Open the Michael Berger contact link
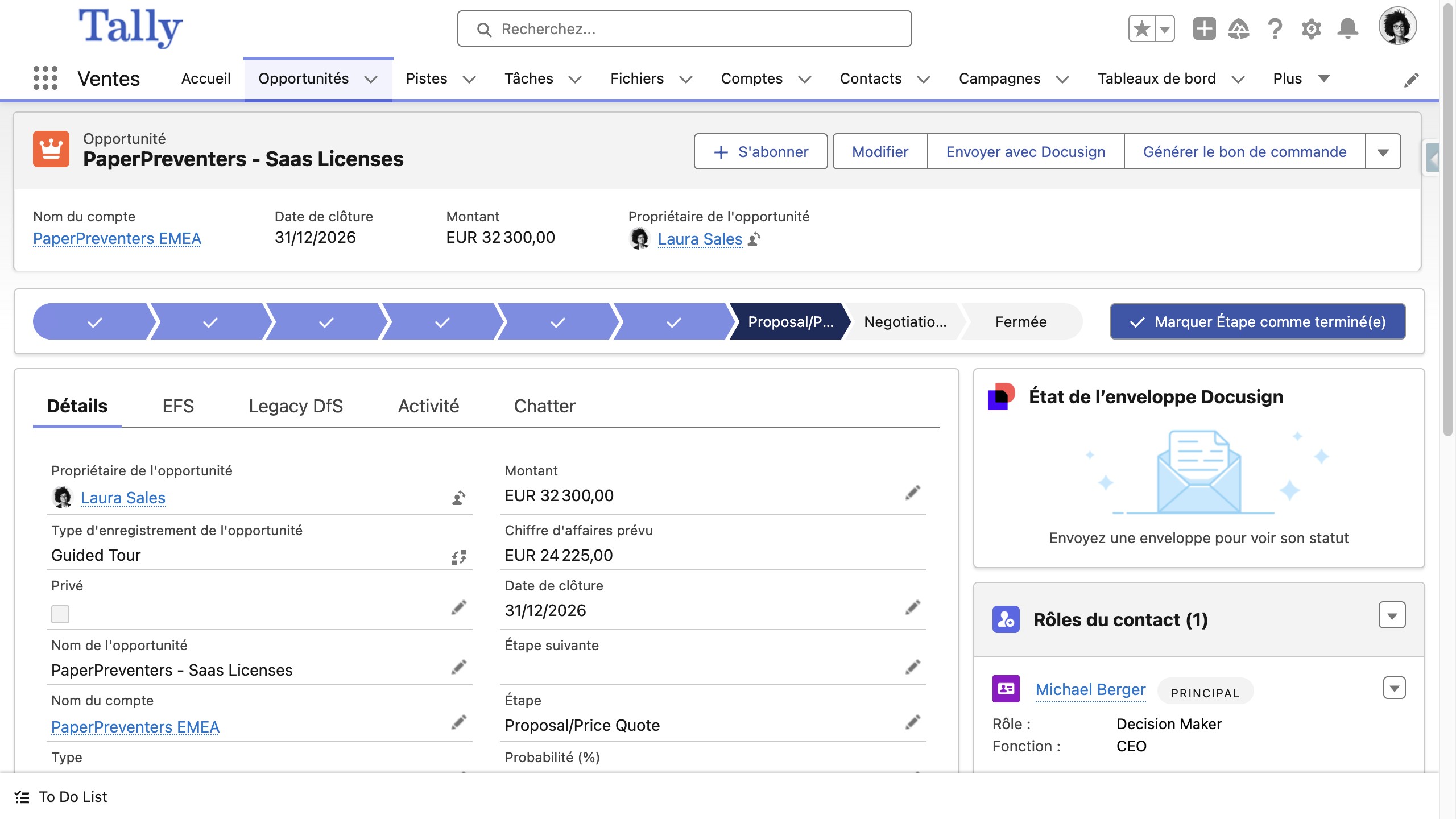 tap(1090, 689)
